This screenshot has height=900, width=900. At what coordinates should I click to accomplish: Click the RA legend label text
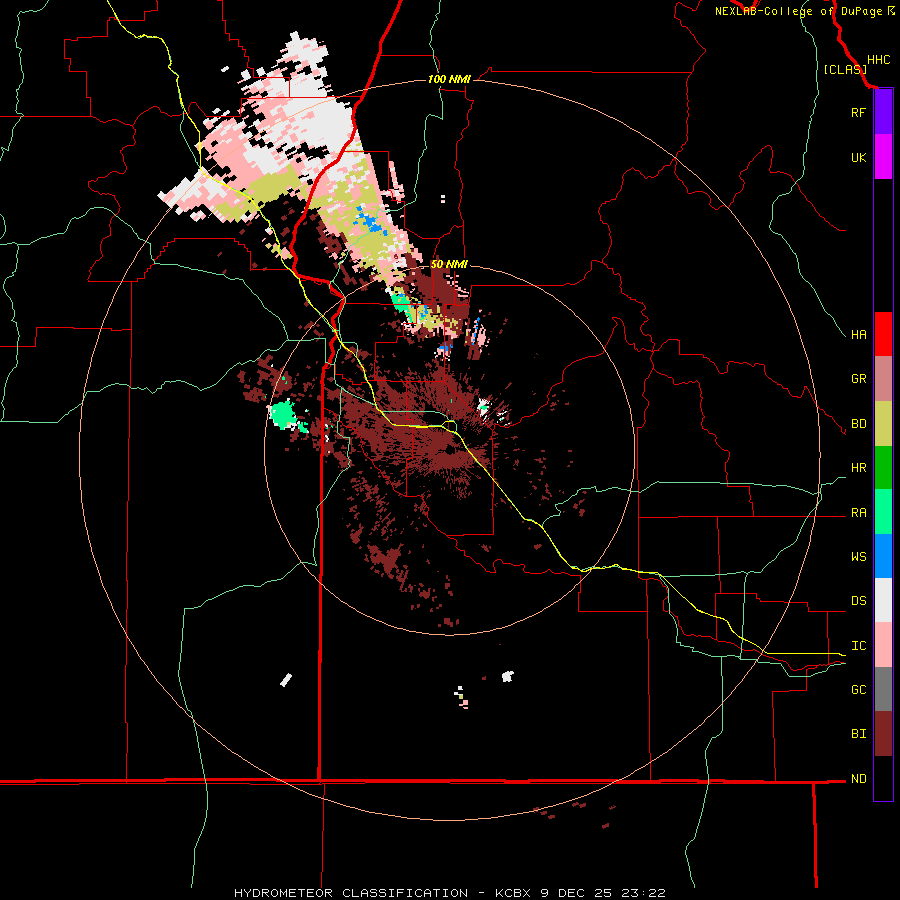(858, 513)
